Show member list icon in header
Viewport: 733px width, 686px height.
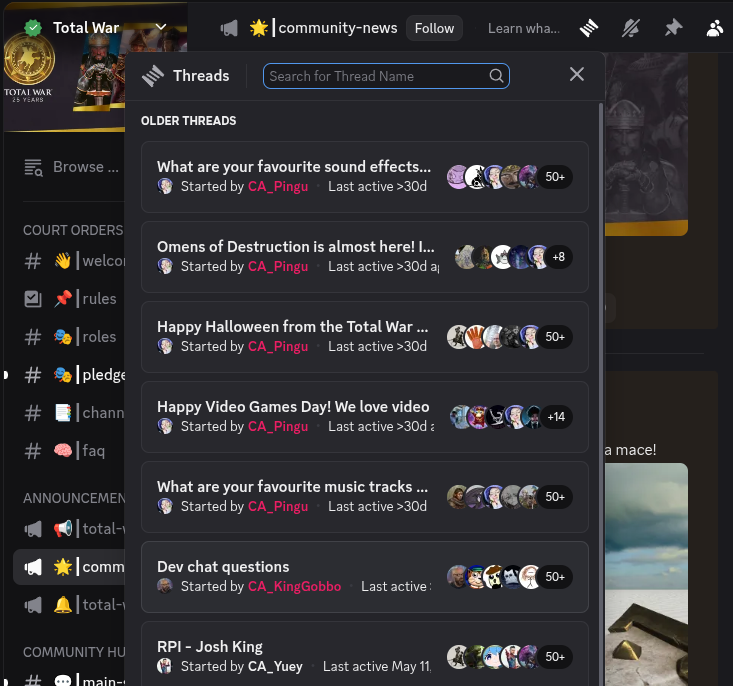[715, 29]
